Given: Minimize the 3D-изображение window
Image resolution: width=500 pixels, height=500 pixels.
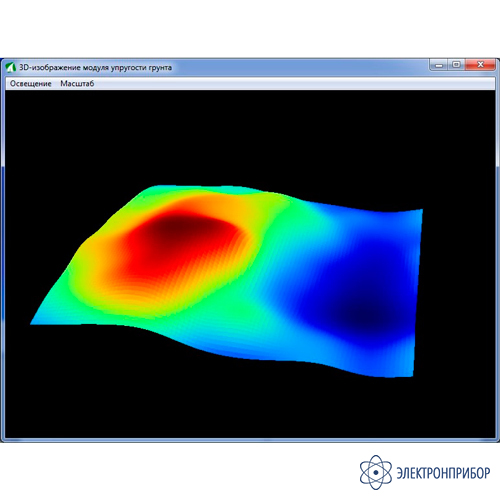Looking at the screenshot, I should [x=439, y=65].
